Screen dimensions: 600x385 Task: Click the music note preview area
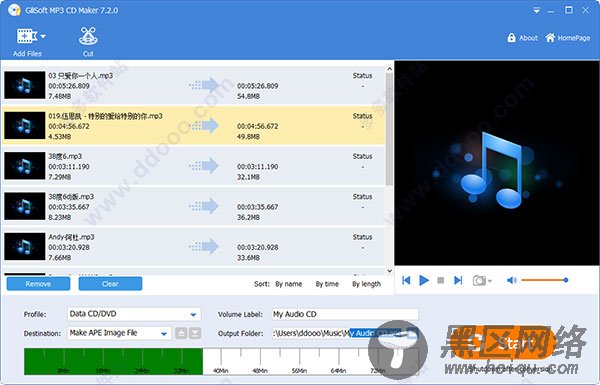pyautogui.click(x=497, y=163)
